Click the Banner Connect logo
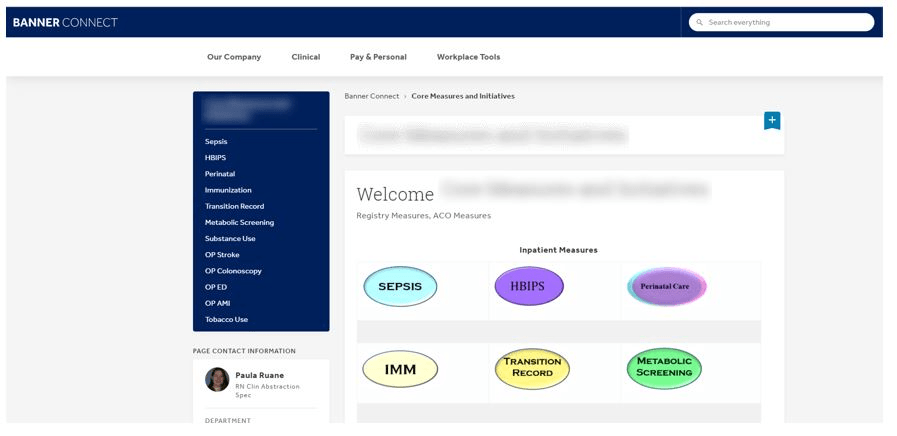This screenshot has height=436, width=897. [65, 22]
